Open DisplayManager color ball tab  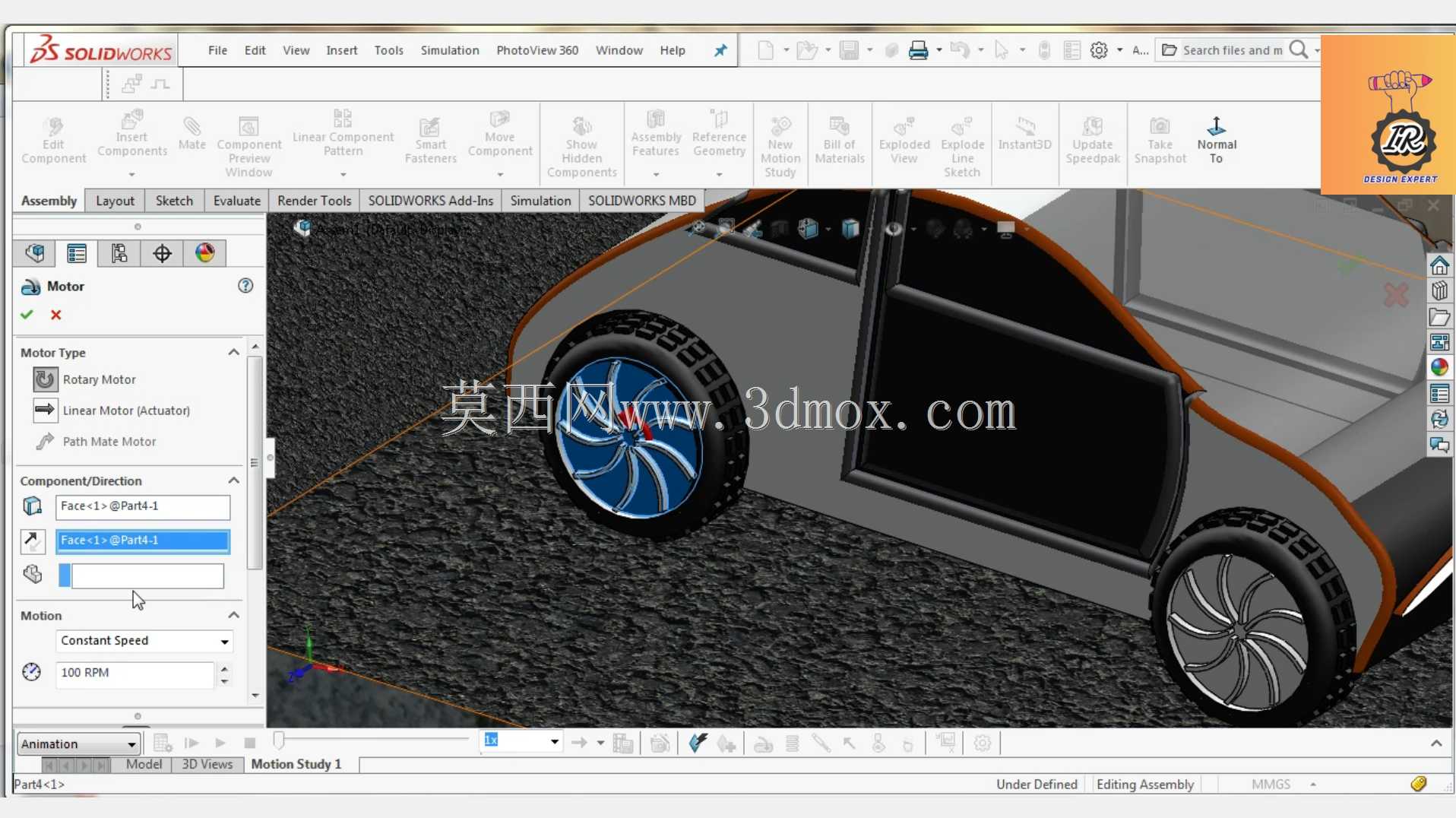(x=204, y=253)
